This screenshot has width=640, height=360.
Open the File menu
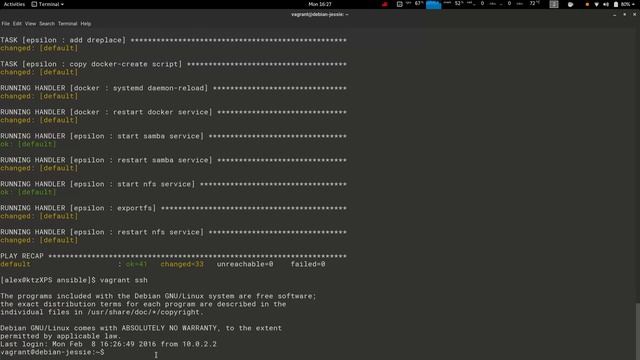[5, 24]
